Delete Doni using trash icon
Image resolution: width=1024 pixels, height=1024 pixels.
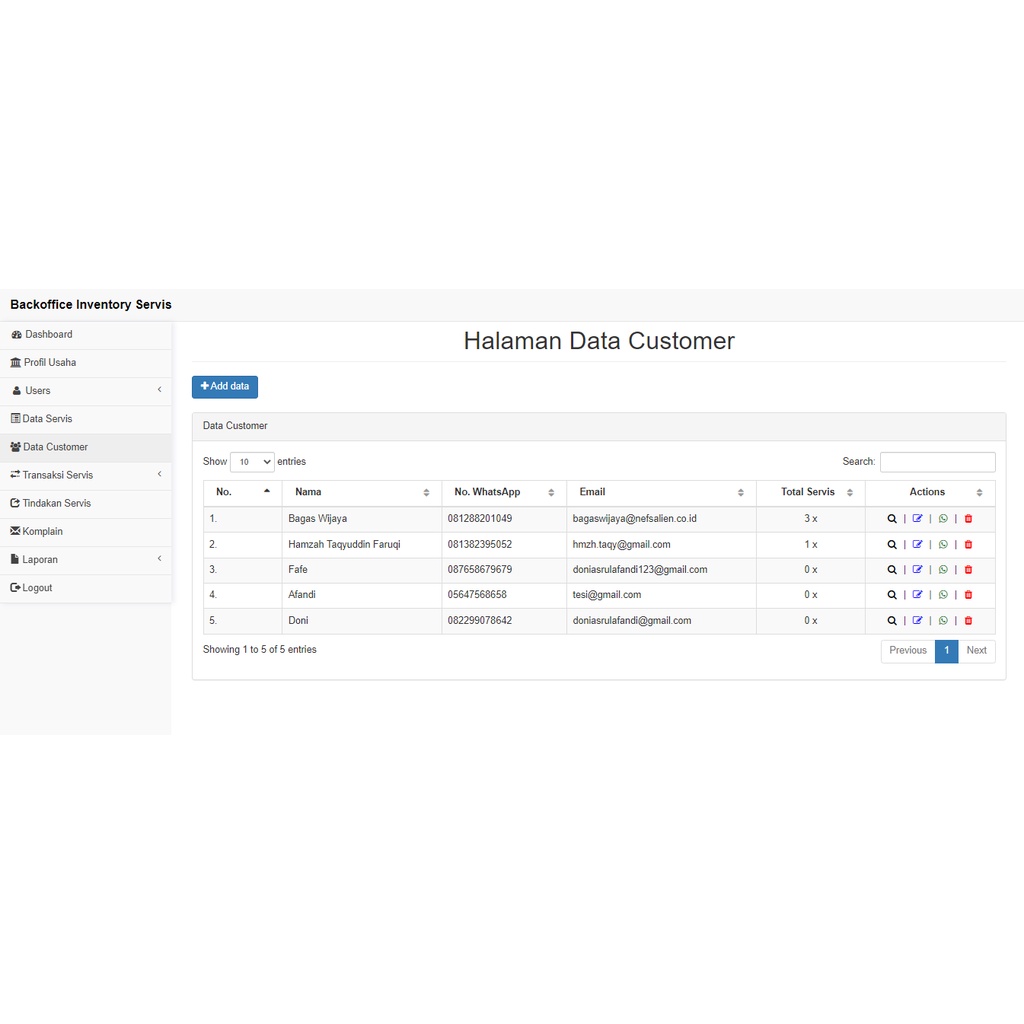pos(968,620)
